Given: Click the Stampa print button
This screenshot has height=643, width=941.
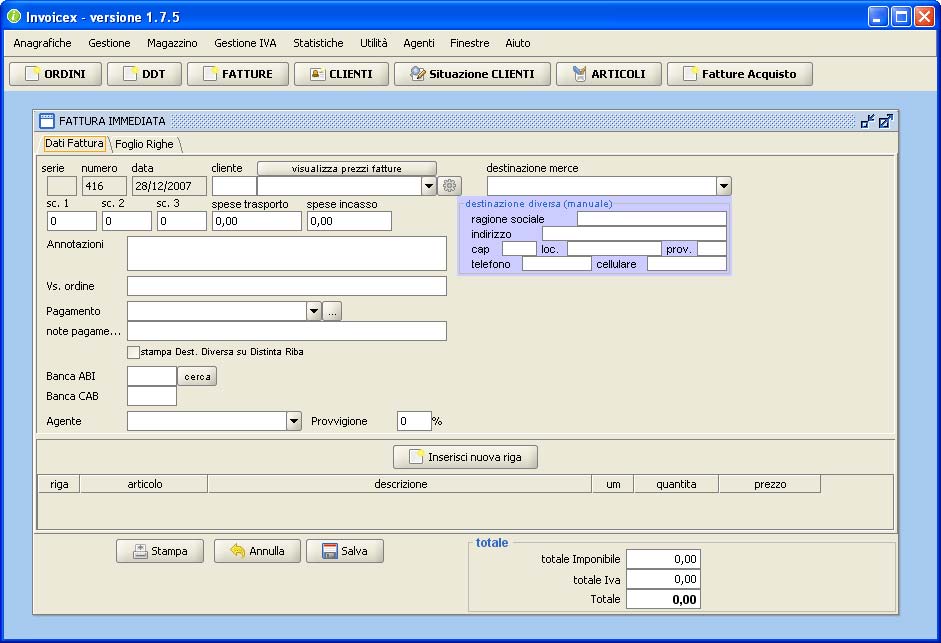Looking at the screenshot, I should click(x=160, y=551).
